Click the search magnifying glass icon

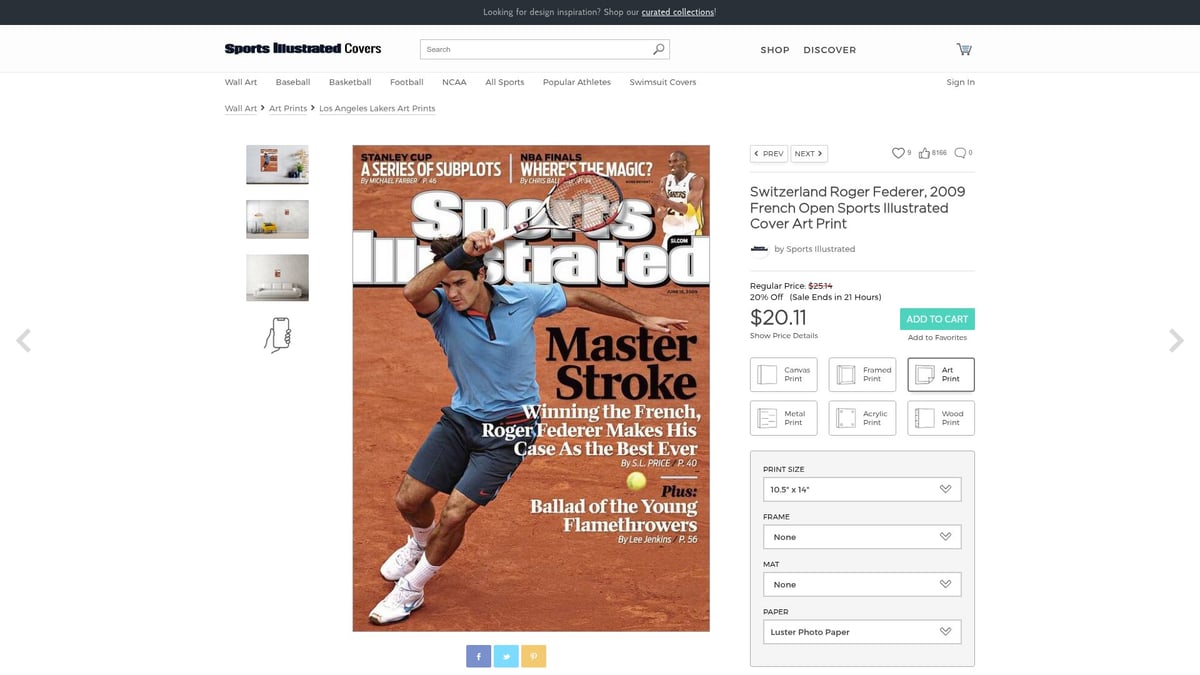tap(658, 48)
